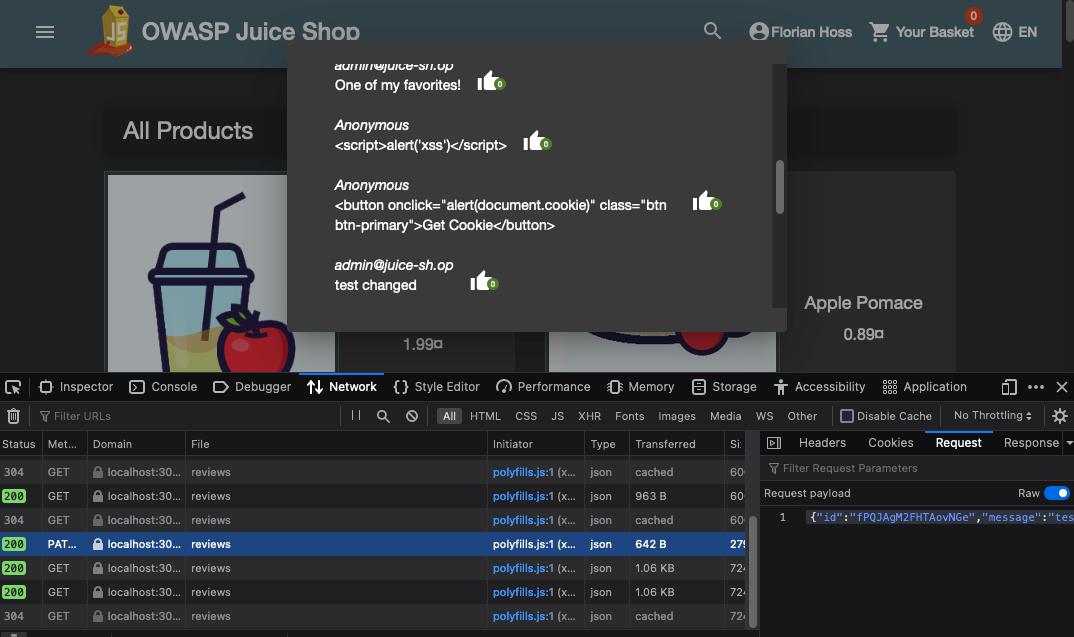Open the Accessibility tab
The height and width of the screenshot is (637, 1074).
point(819,387)
